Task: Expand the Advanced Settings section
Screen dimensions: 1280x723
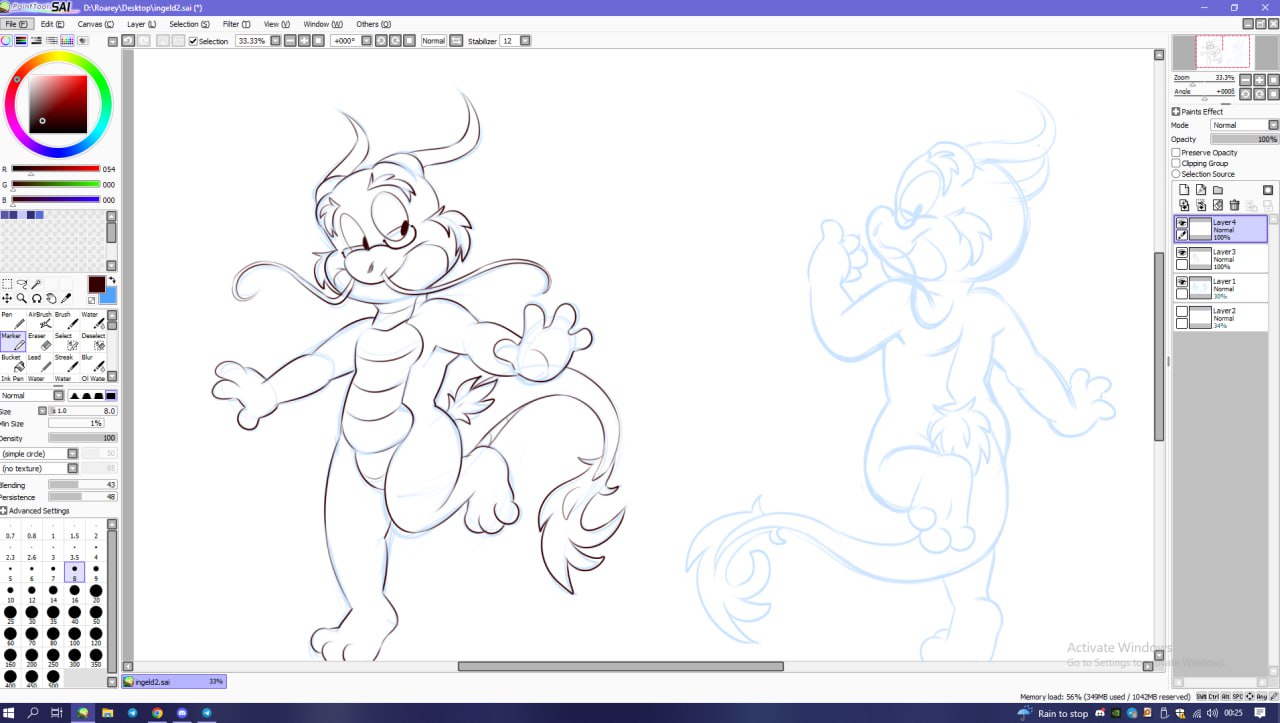Action: click(x=5, y=511)
